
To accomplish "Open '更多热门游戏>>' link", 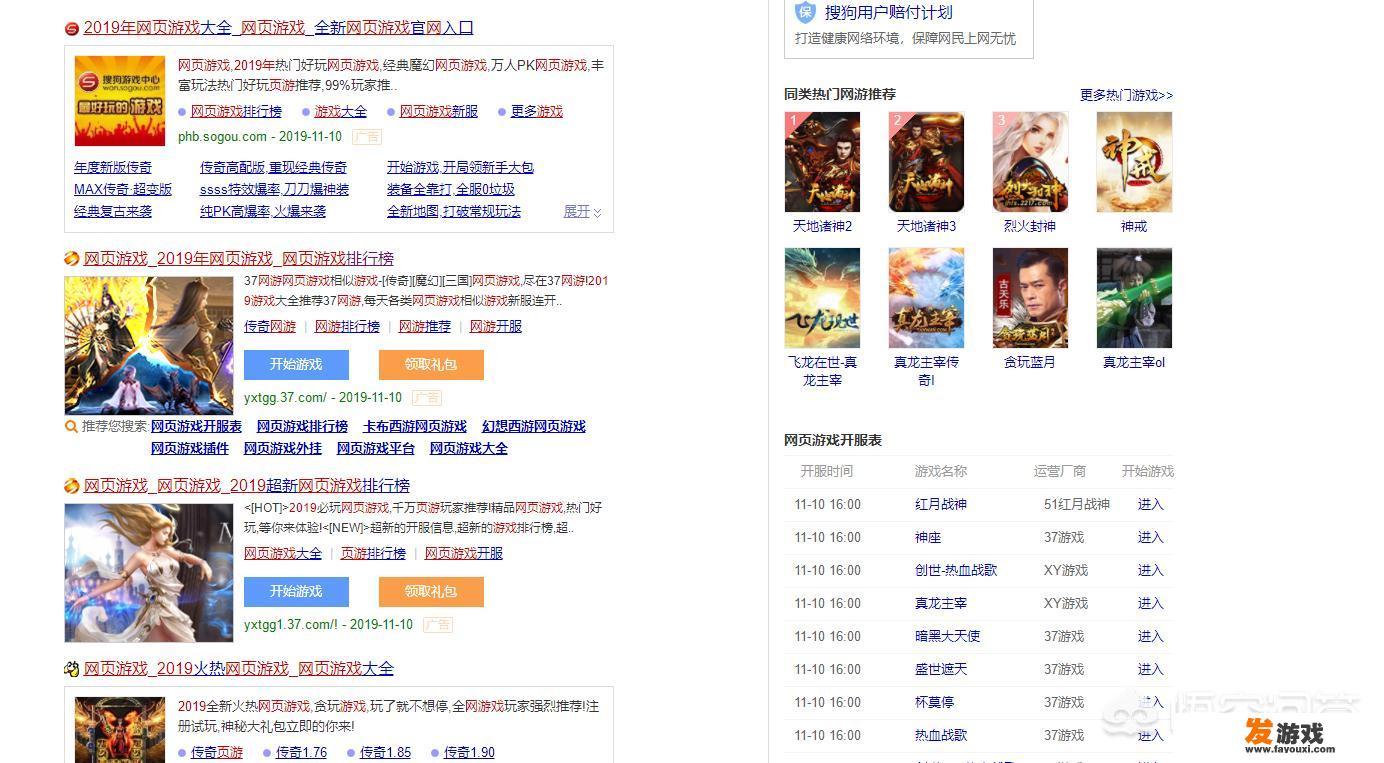I will pos(1126,96).
